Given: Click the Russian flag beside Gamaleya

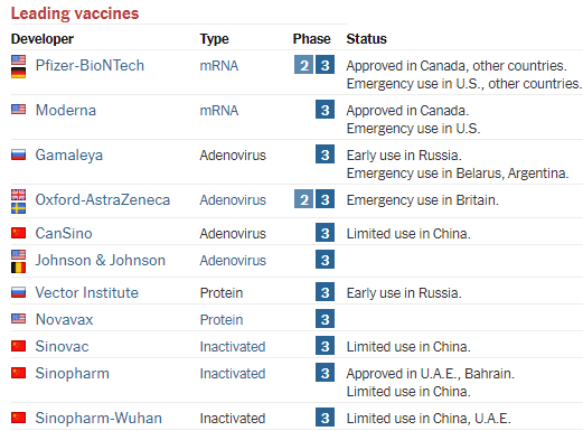Looking at the screenshot, I should pos(18,154).
